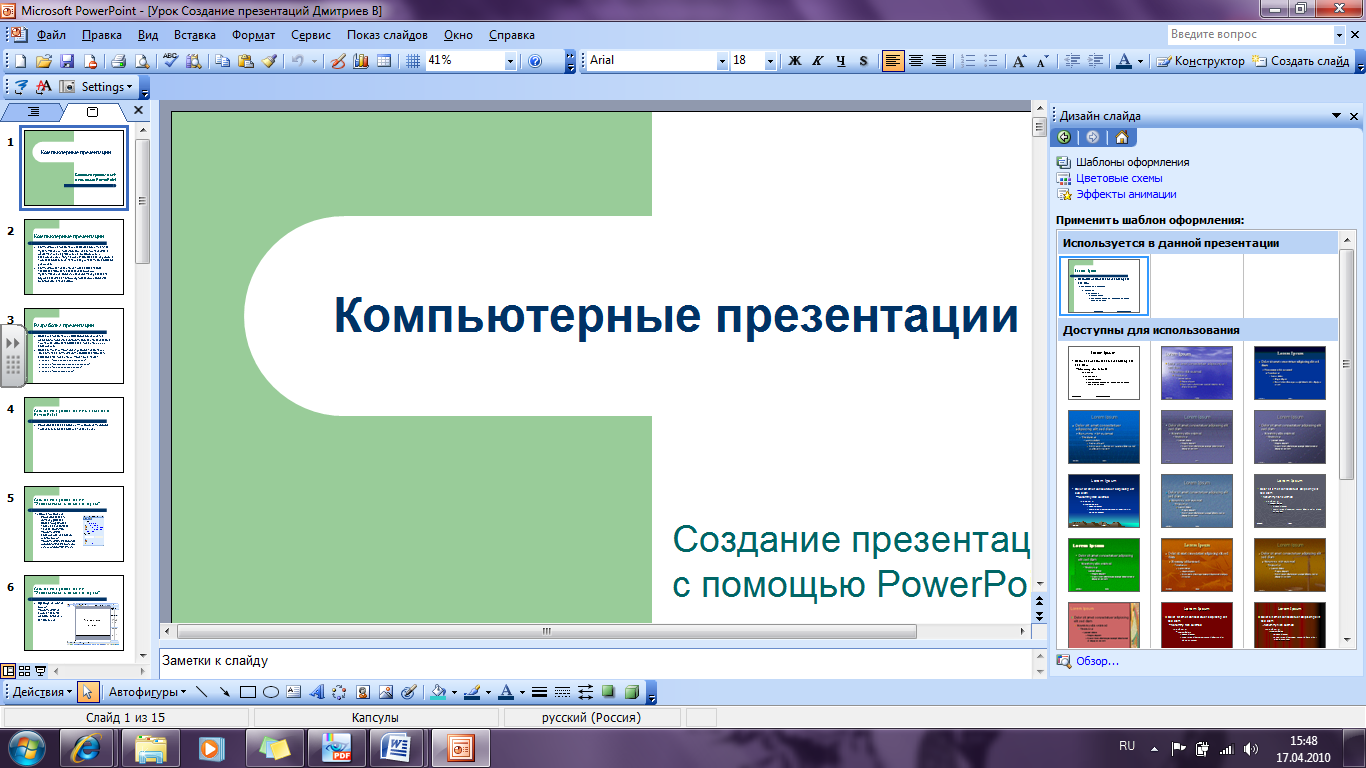Open the Сервис menu
The height and width of the screenshot is (768, 1366).
point(311,35)
